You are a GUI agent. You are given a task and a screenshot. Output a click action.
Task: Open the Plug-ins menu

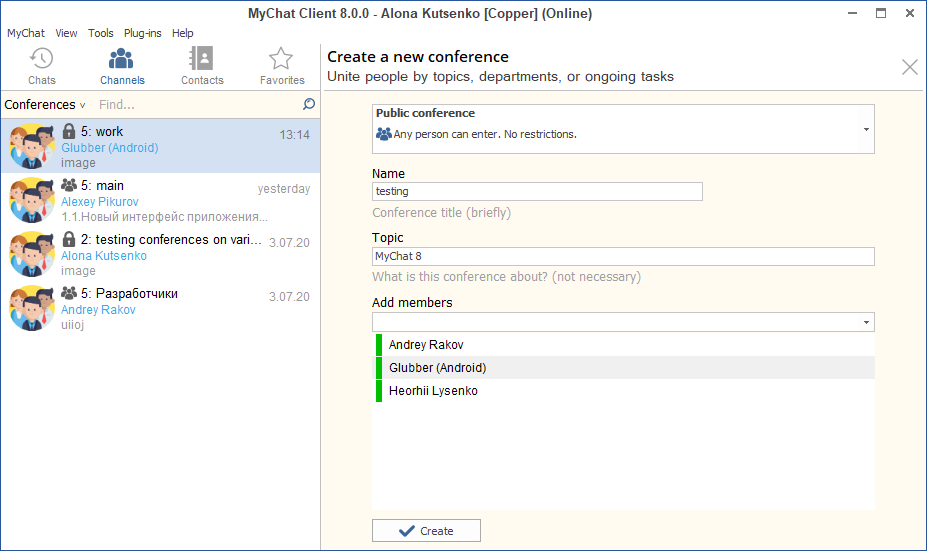[142, 33]
